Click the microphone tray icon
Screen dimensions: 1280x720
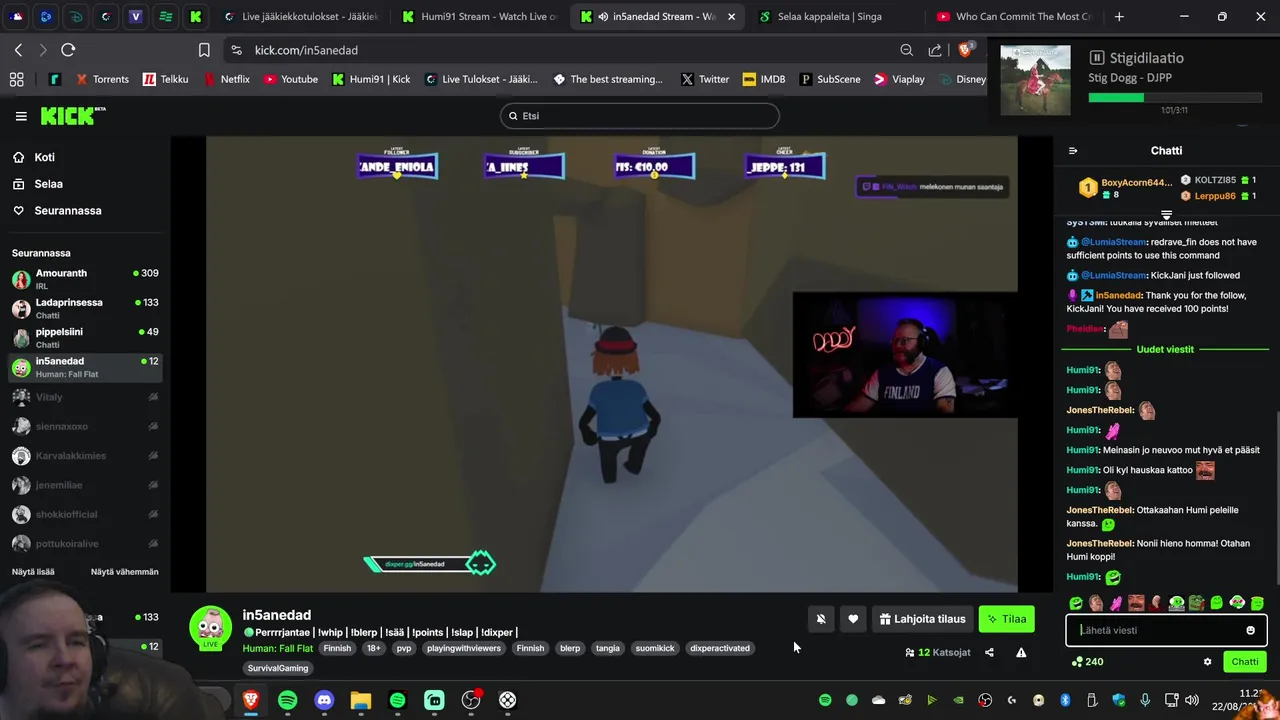(x=1145, y=700)
